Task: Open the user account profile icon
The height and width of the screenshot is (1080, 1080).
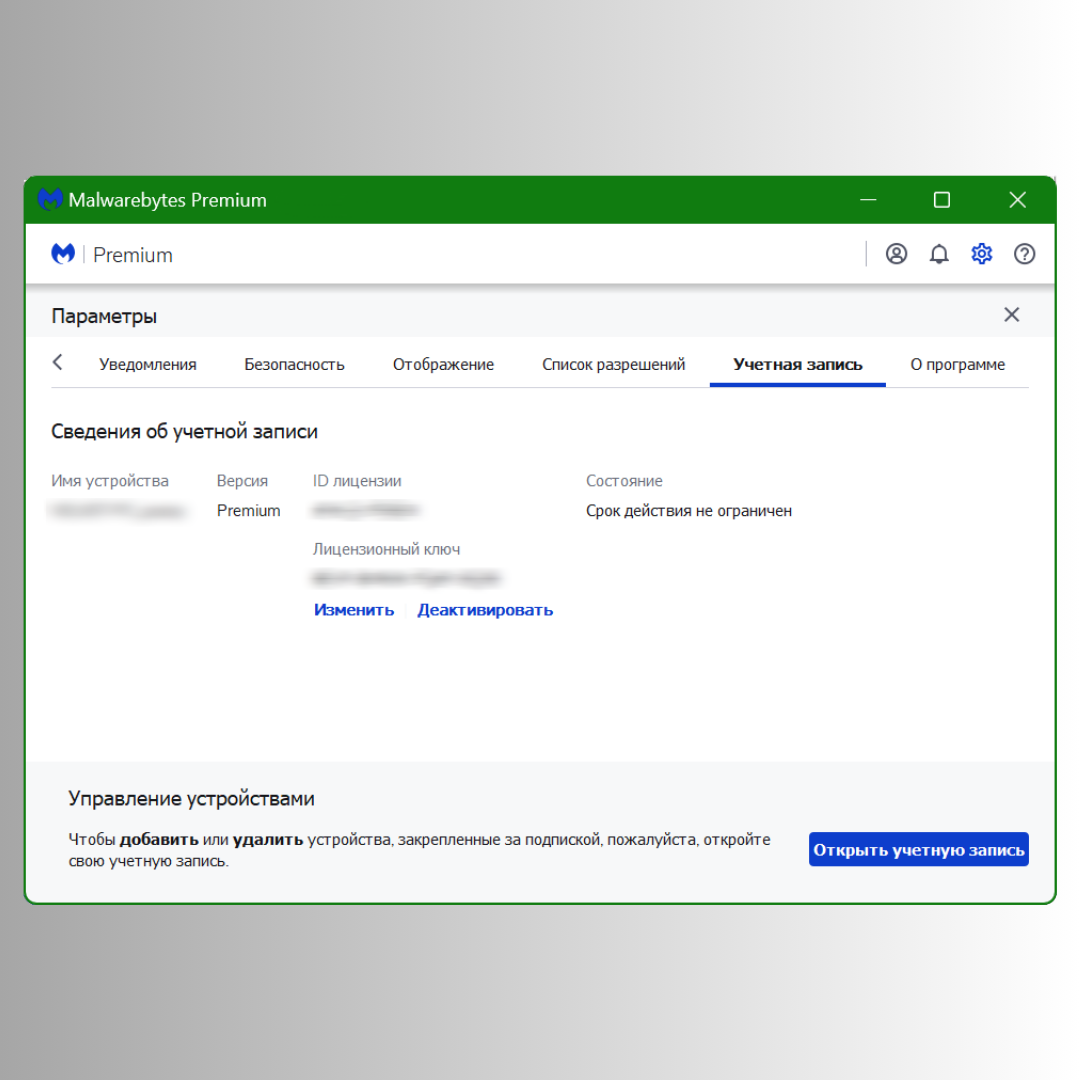Action: click(x=895, y=254)
